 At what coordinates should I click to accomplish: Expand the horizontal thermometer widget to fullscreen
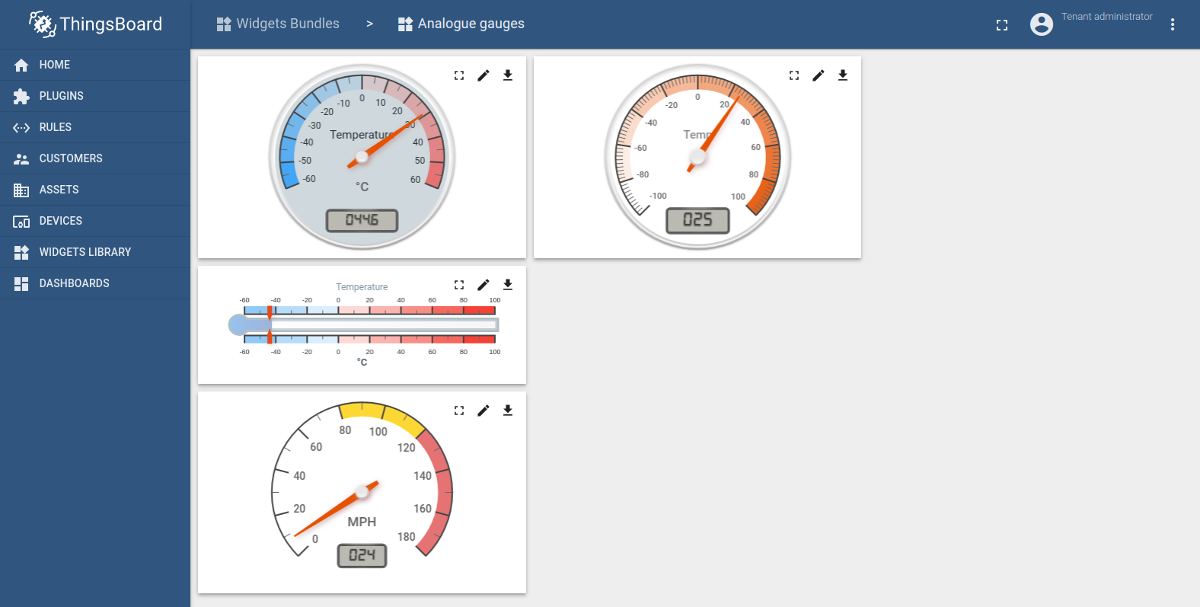(x=459, y=285)
